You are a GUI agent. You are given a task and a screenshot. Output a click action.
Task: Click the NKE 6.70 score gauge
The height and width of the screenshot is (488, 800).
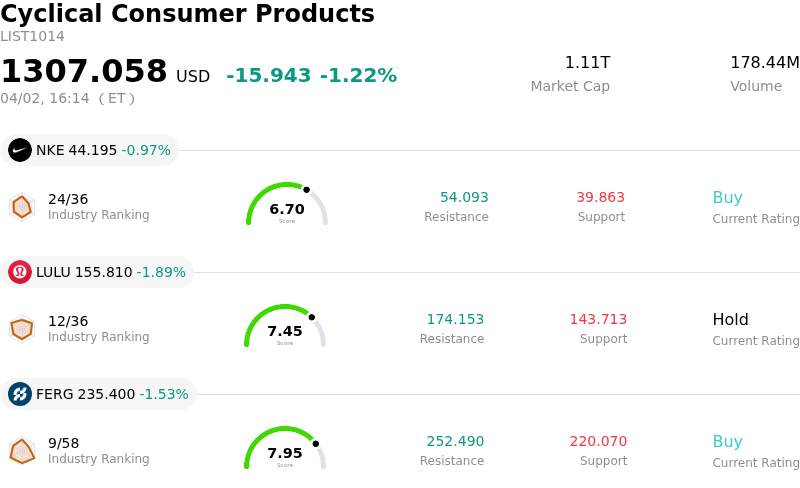(x=287, y=205)
